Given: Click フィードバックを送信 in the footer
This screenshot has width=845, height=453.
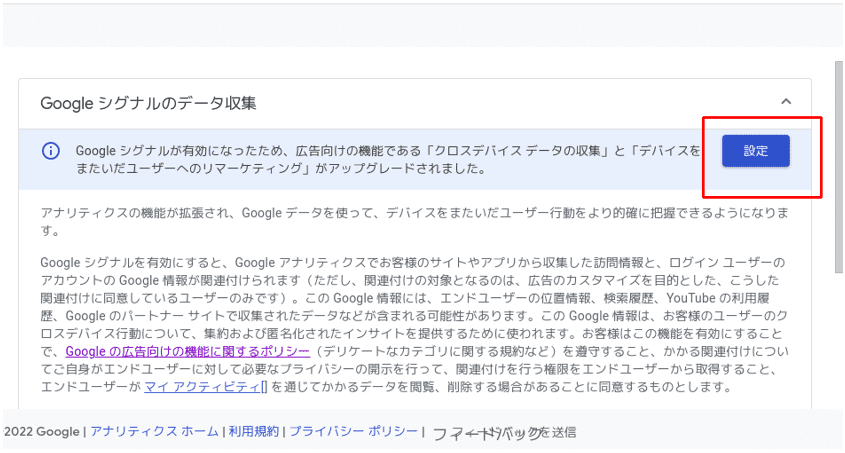Looking at the screenshot, I should pyautogui.click(x=504, y=433).
